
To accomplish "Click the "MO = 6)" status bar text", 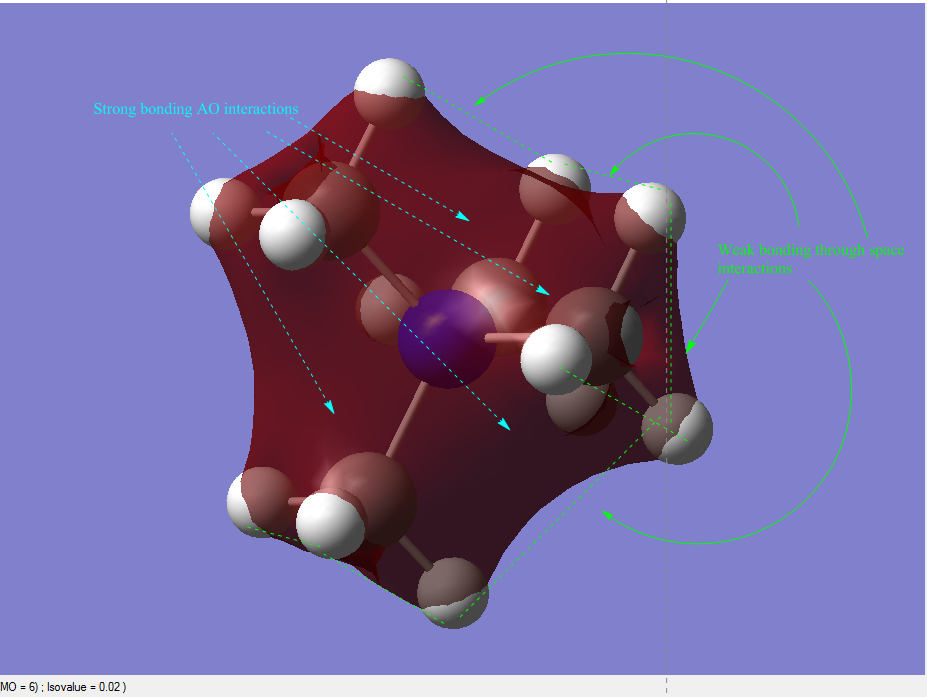I will coord(20,687).
